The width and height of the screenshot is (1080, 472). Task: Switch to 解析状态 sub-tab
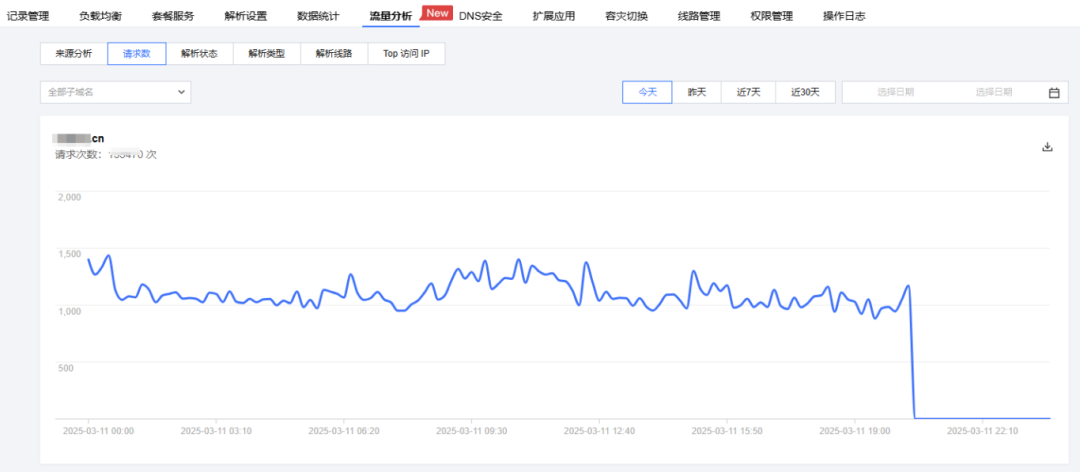(x=199, y=54)
